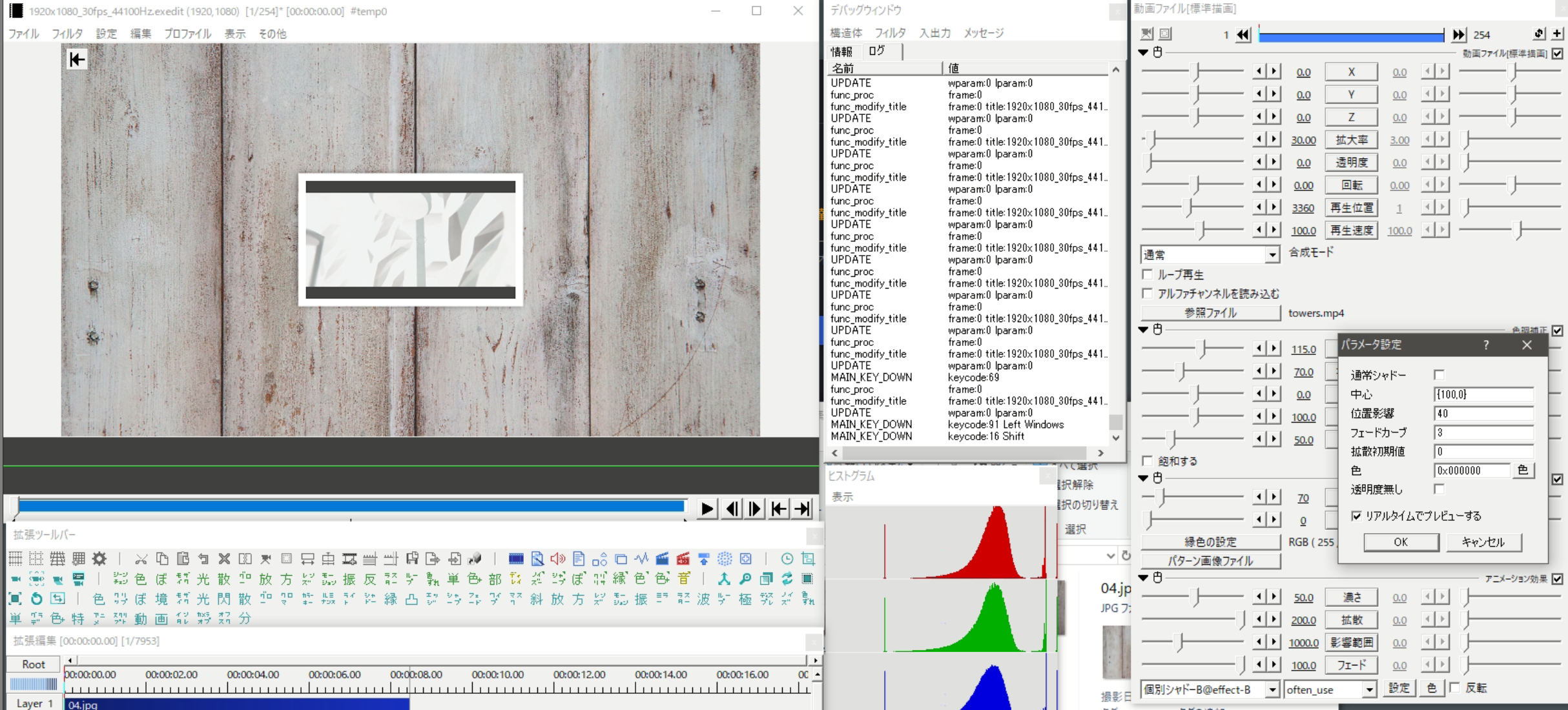Image resolution: width=1568 pixels, height=710 pixels.
Task: Click the red clapperboard icon
Action: pos(683,559)
